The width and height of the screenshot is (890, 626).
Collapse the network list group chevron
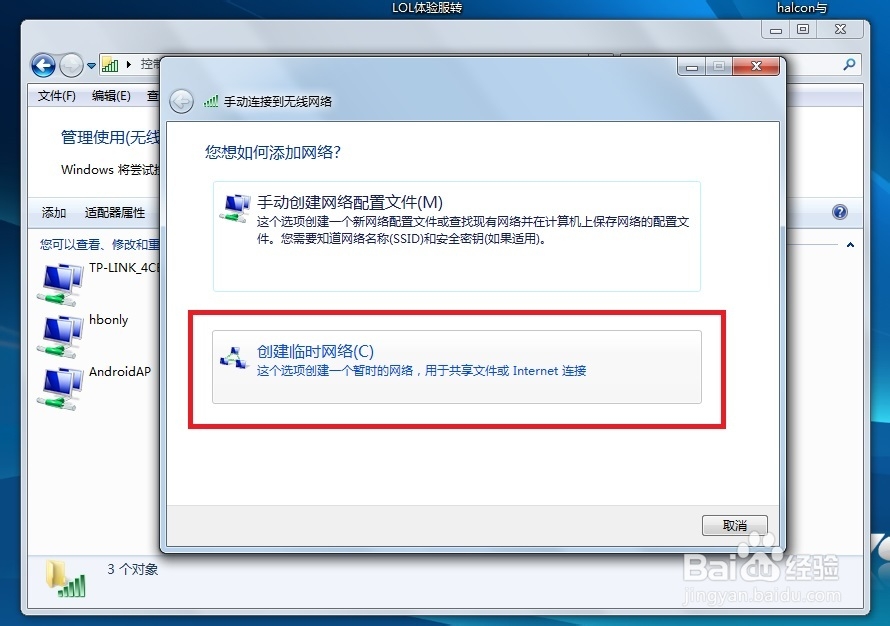[850, 245]
